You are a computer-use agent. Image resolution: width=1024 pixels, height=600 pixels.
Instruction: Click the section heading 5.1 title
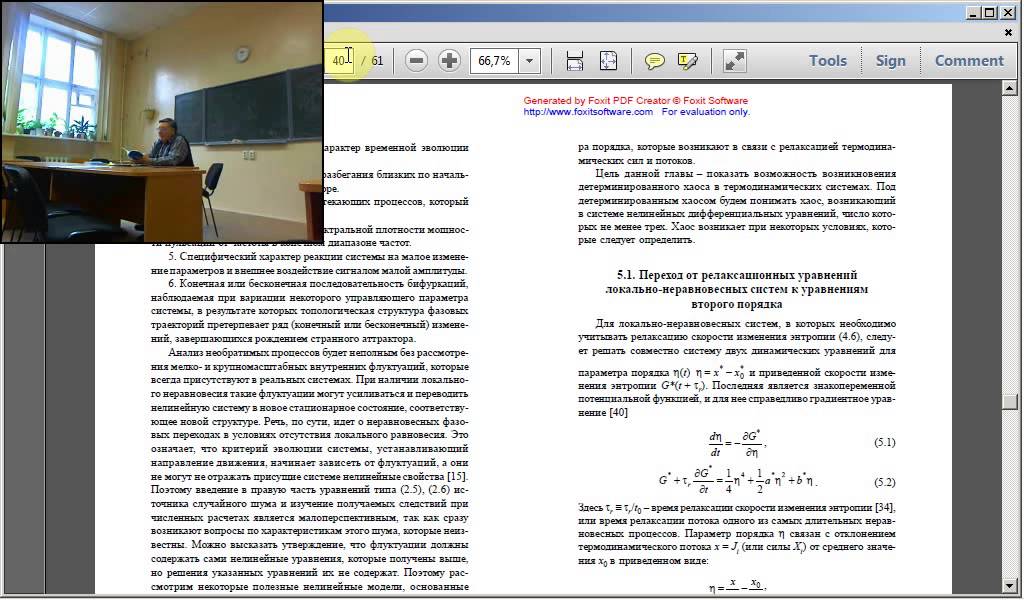[x=737, y=289]
